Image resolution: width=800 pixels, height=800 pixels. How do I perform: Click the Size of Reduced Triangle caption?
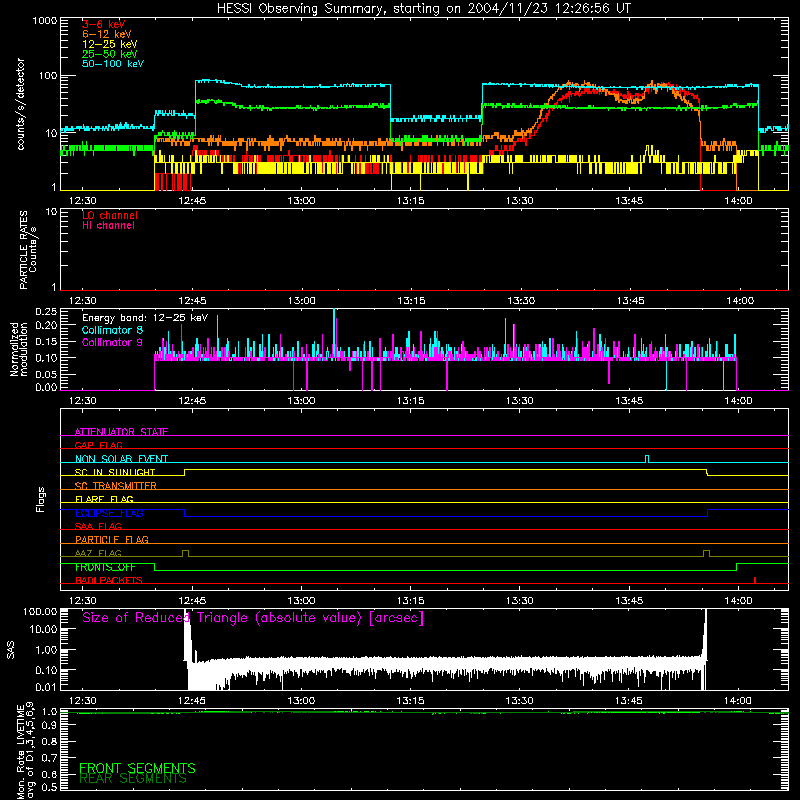tap(253, 618)
